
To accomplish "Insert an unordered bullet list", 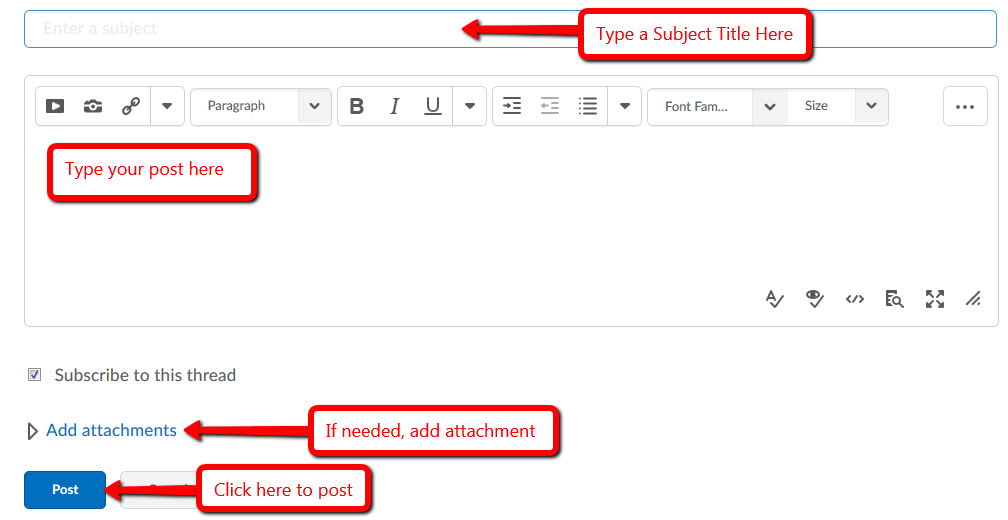I will pos(588,106).
